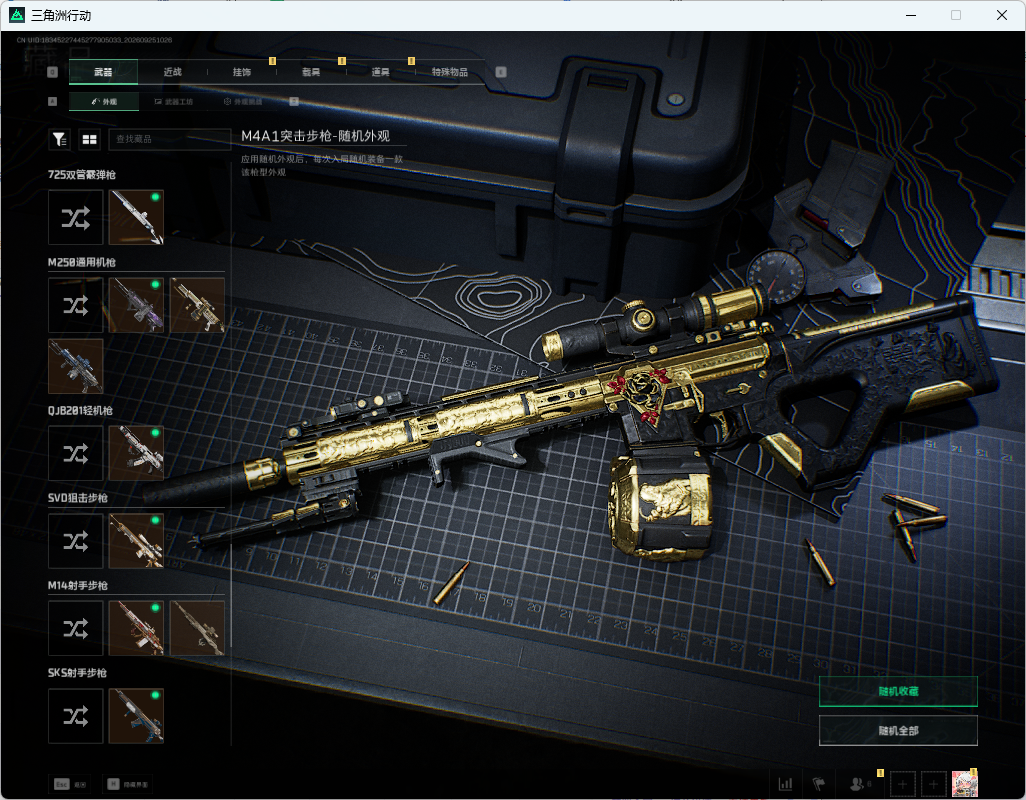The width and height of the screenshot is (1026, 800).
Task: Click the first empty squad plus slot
Action: (x=902, y=784)
